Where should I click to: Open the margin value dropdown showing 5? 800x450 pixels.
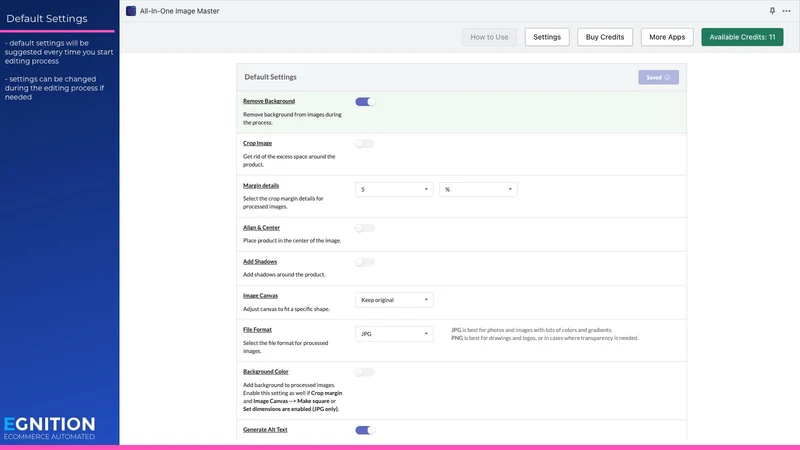pyautogui.click(x=394, y=189)
